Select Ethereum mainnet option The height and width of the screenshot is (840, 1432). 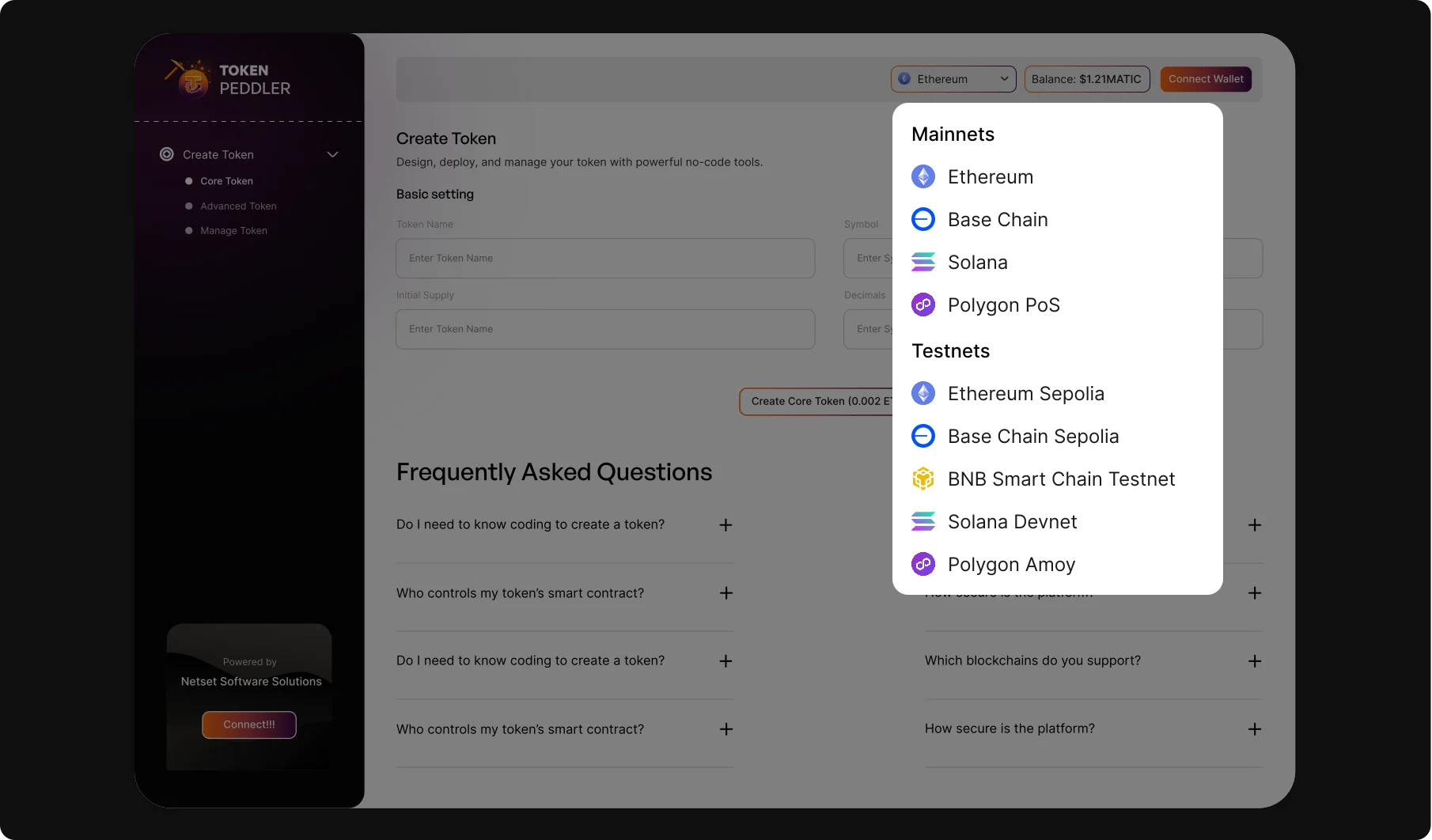1058,176
